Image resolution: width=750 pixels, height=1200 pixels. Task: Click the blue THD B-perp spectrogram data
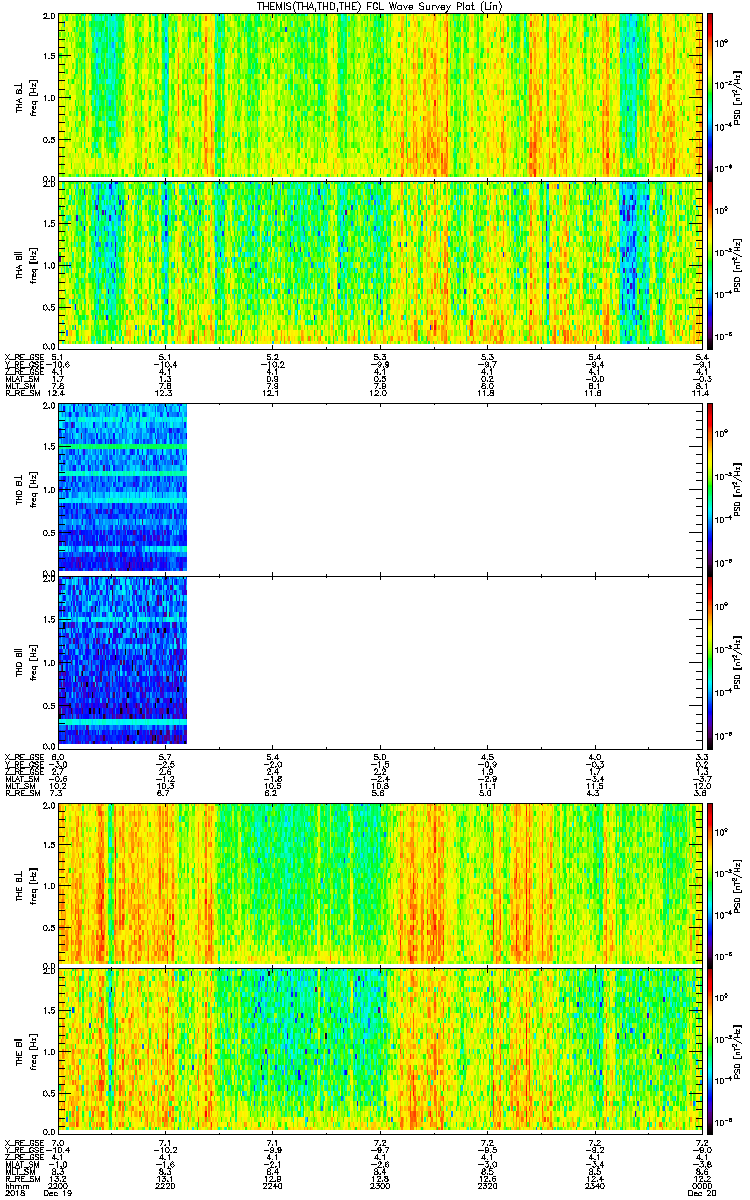point(123,489)
